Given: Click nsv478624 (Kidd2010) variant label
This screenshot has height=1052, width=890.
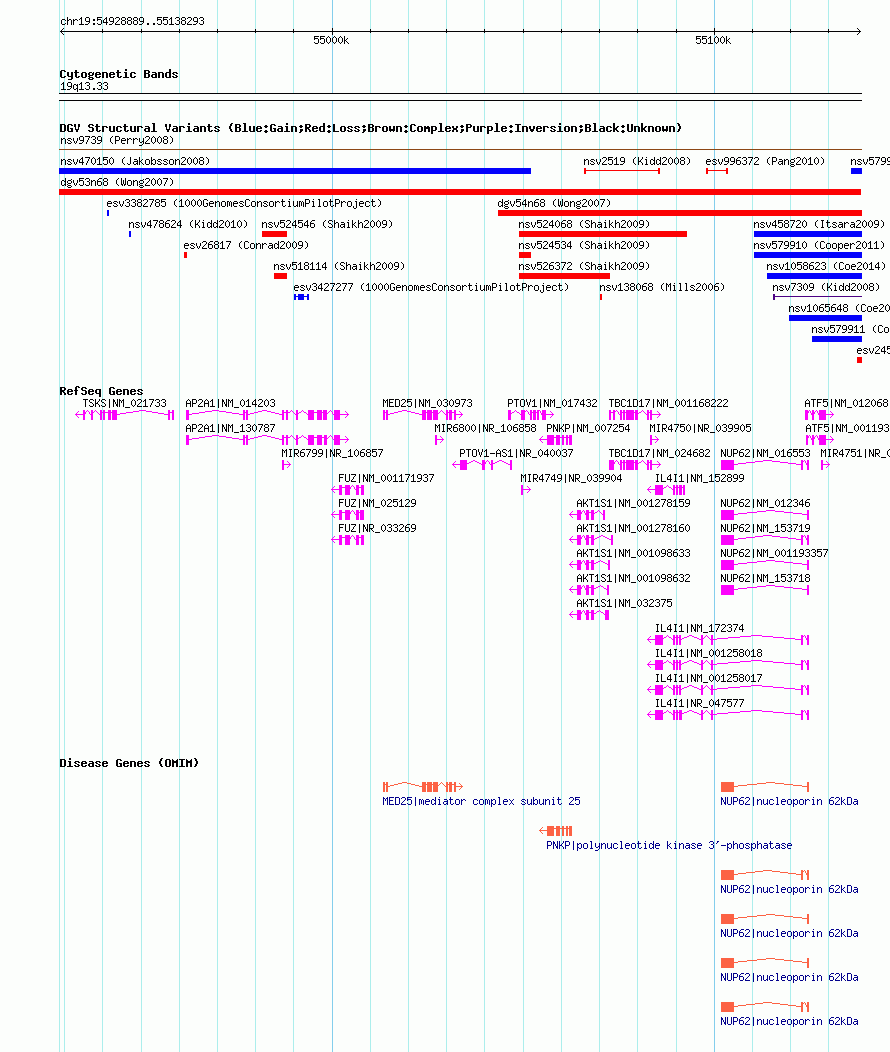Looking at the screenshot, I should 188,224.
